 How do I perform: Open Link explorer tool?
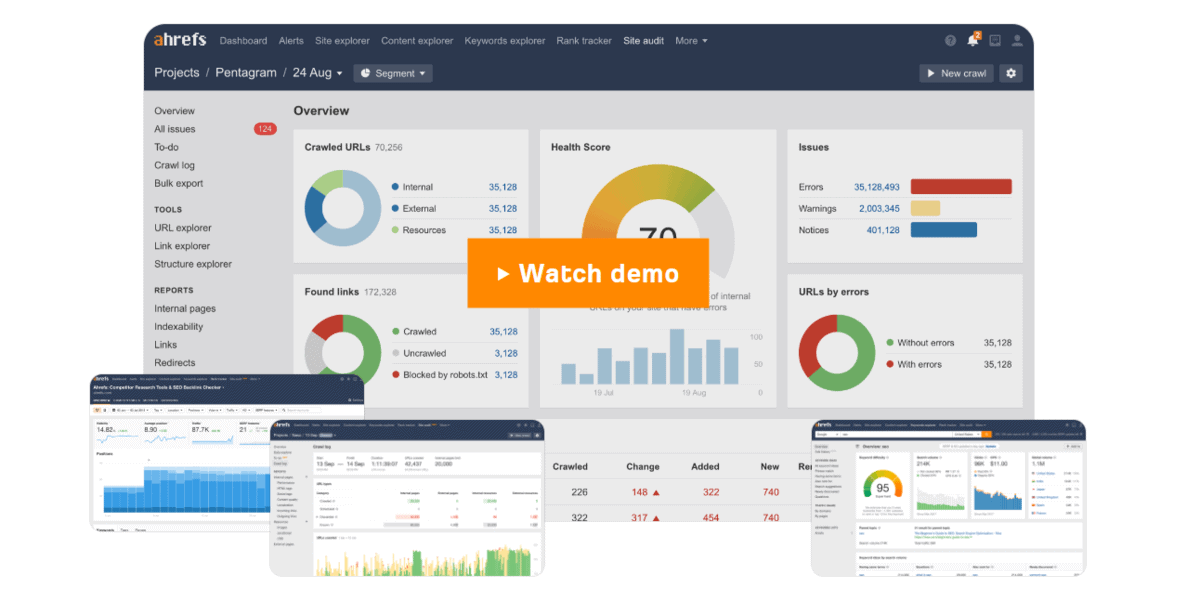[x=182, y=246]
